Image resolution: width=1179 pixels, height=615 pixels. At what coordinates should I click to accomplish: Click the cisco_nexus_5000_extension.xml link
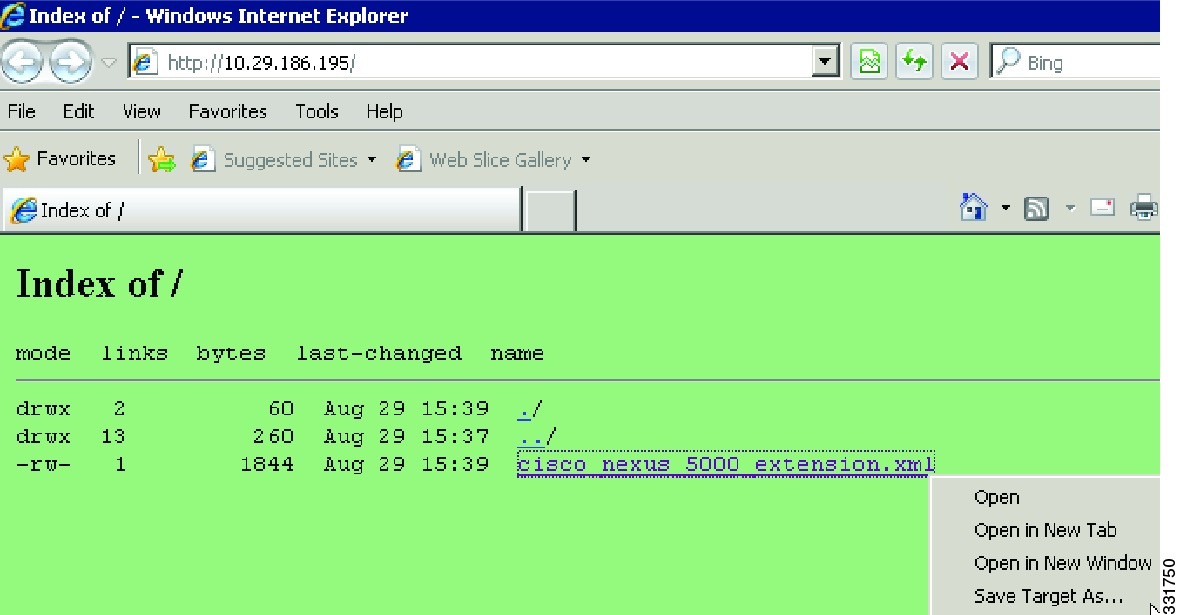point(726,464)
